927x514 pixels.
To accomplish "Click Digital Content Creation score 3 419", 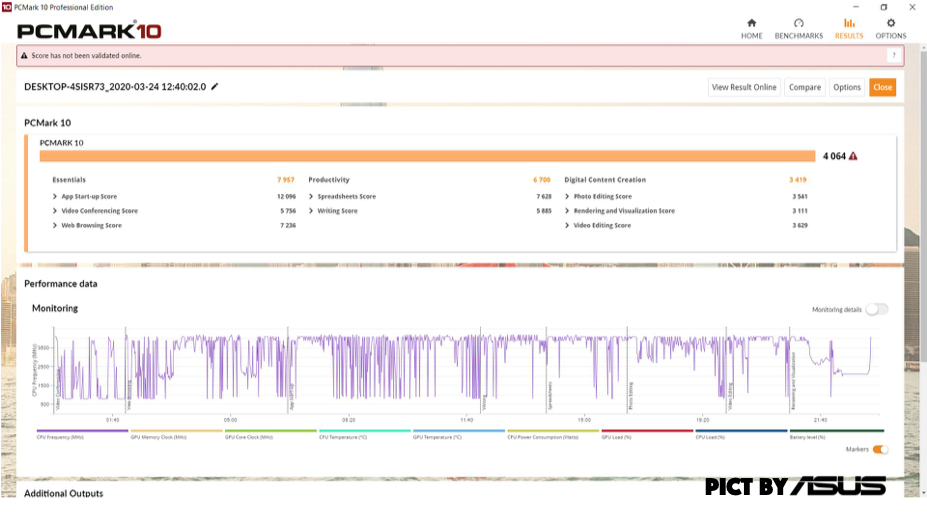I will [798, 180].
